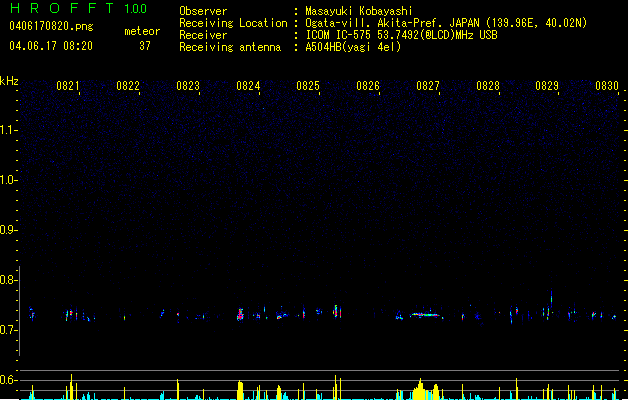This screenshot has height=400, width=629.
Task: Click the 0827 time marker
Action: point(428,86)
